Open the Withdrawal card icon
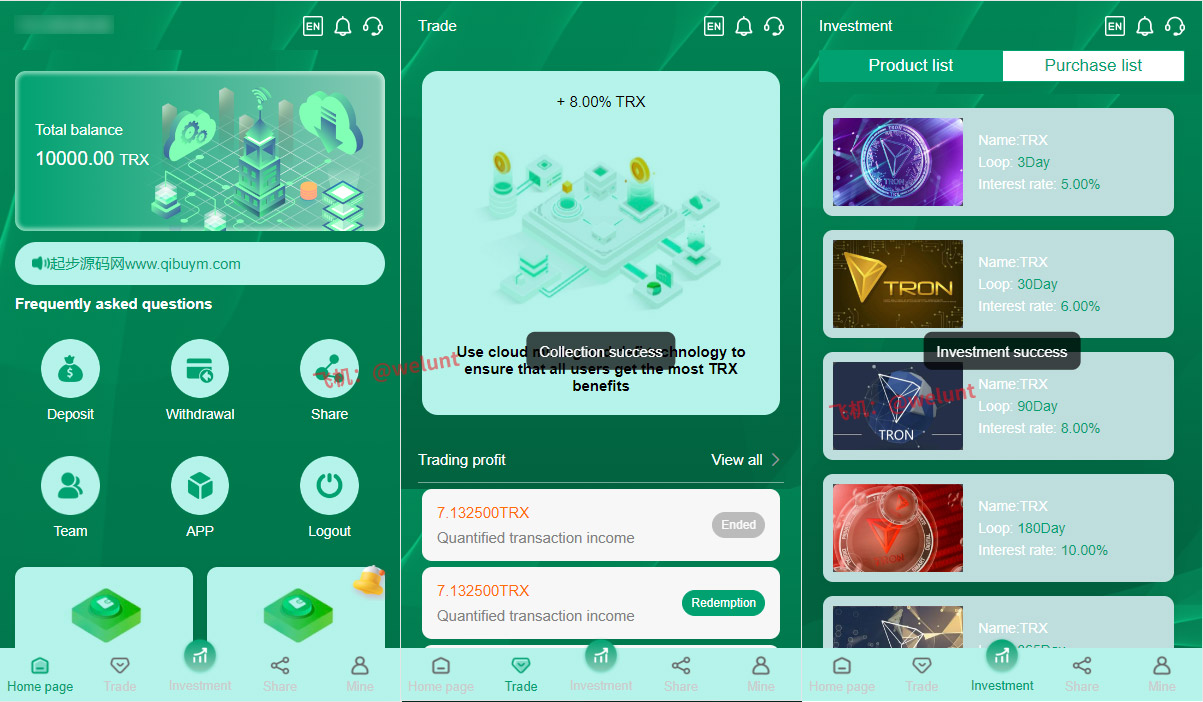1203x702 pixels. click(x=200, y=368)
